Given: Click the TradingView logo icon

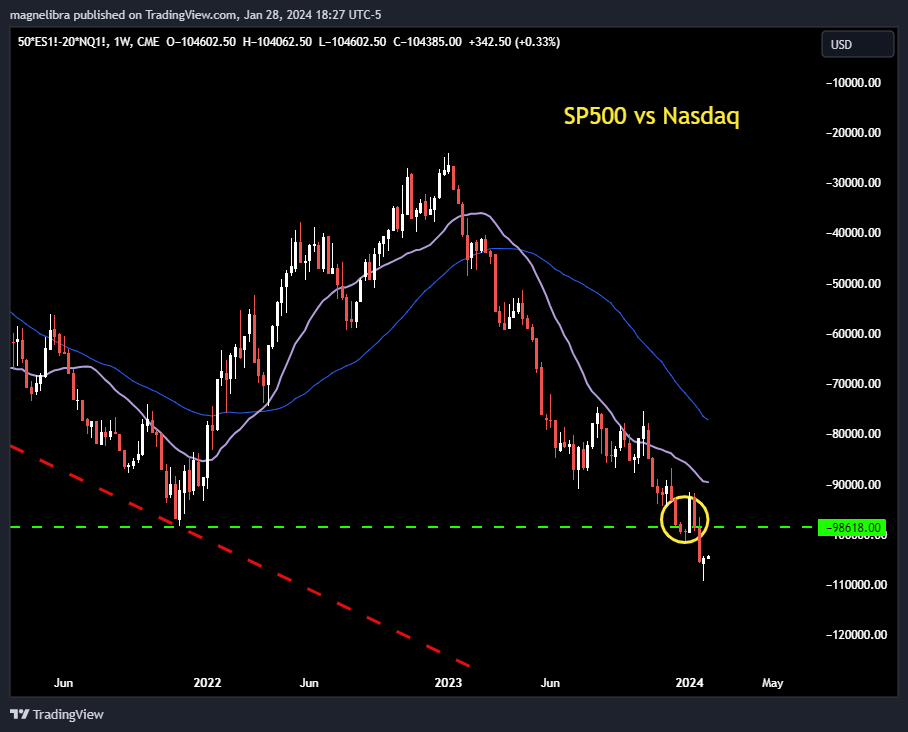Looking at the screenshot, I should click(x=20, y=714).
